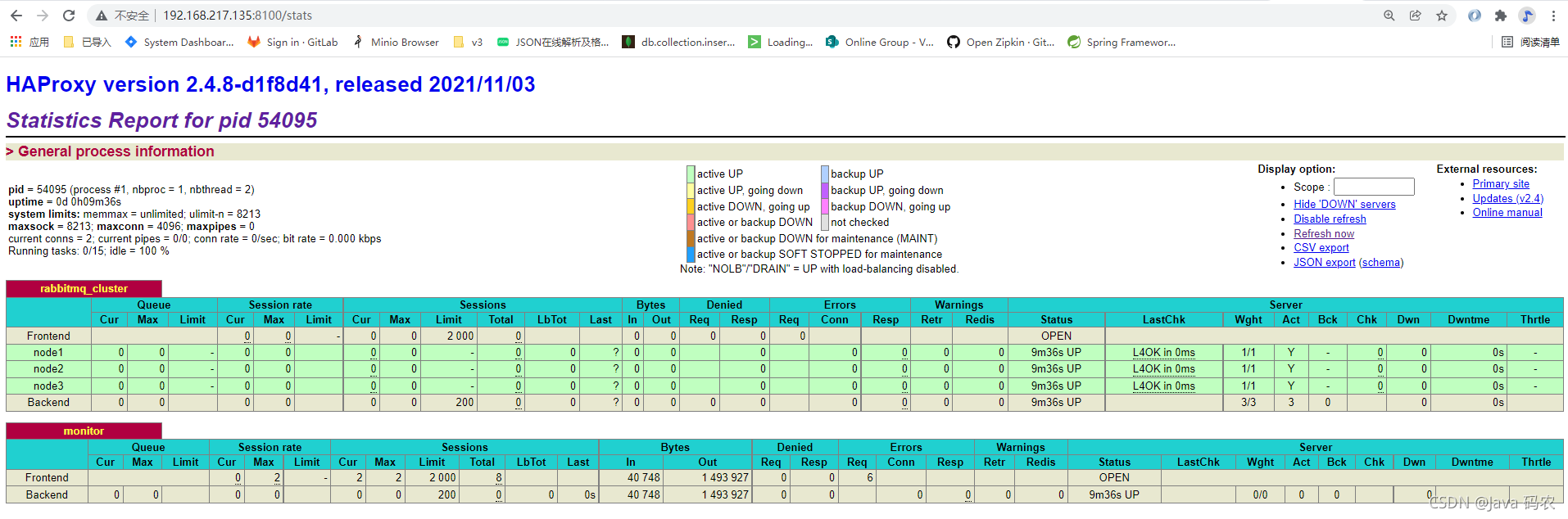Click the rabbitmq_cluster proxy header
The image size is (1568, 519).
pos(84,289)
